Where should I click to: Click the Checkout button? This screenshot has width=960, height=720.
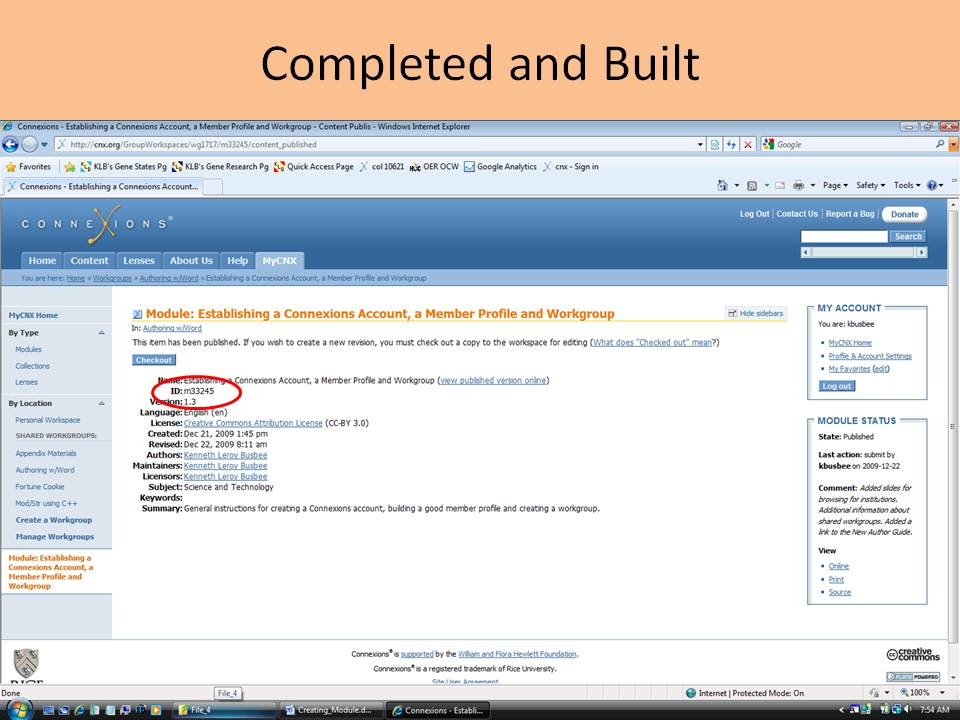click(x=154, y=360)
